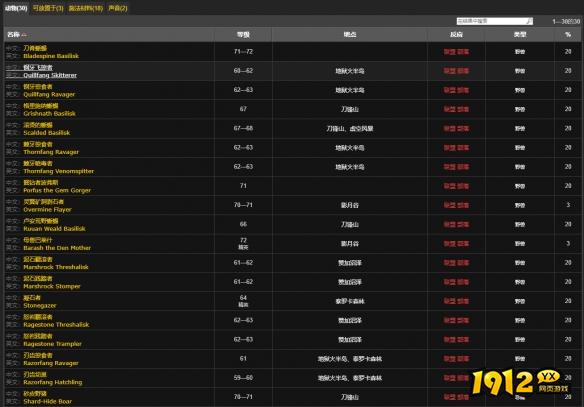
Task: Open the Thornfang Venomspitter link
Action: 58,171
